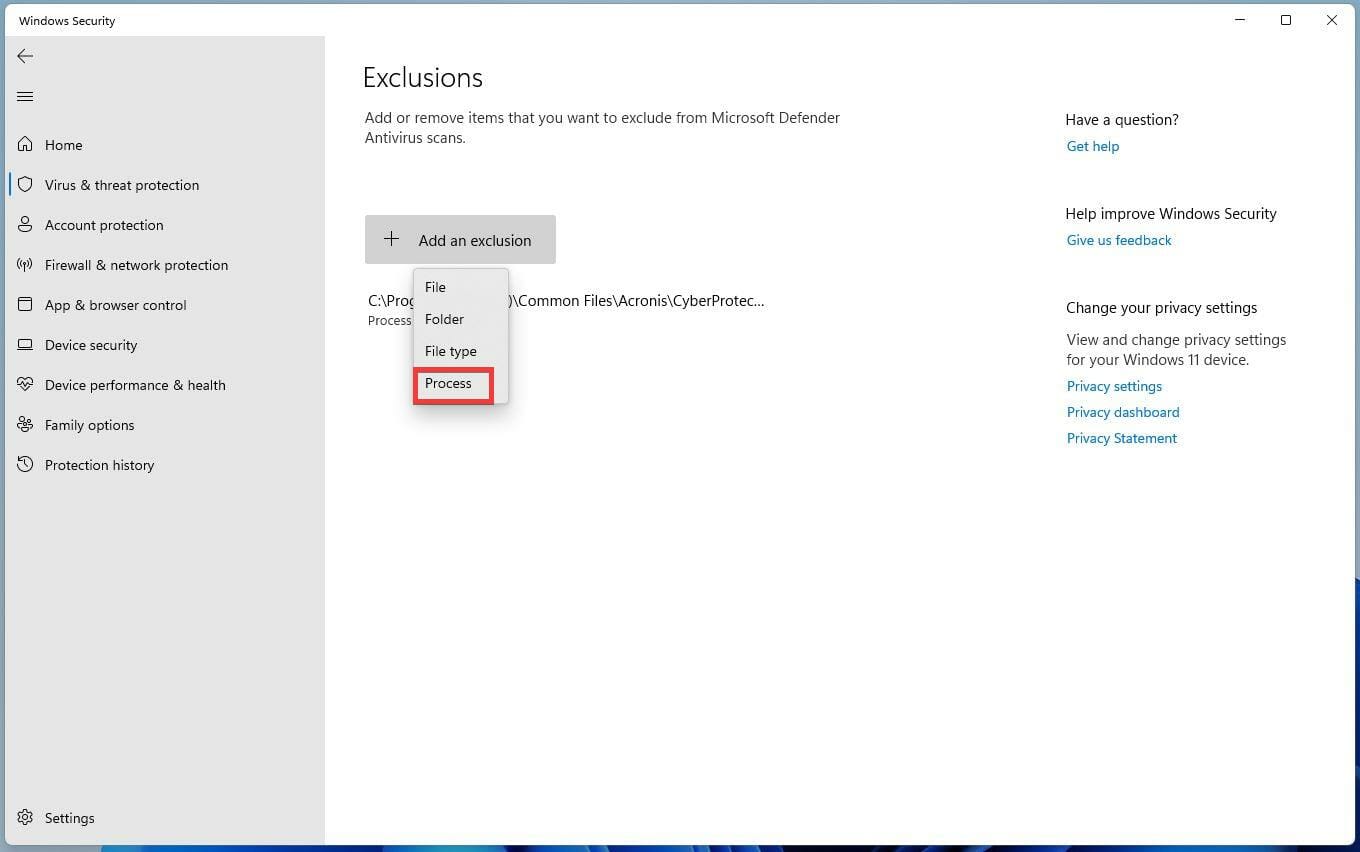Click the Home house icon
This screenshot has height=852, width=1360.
tap(25, 144)
